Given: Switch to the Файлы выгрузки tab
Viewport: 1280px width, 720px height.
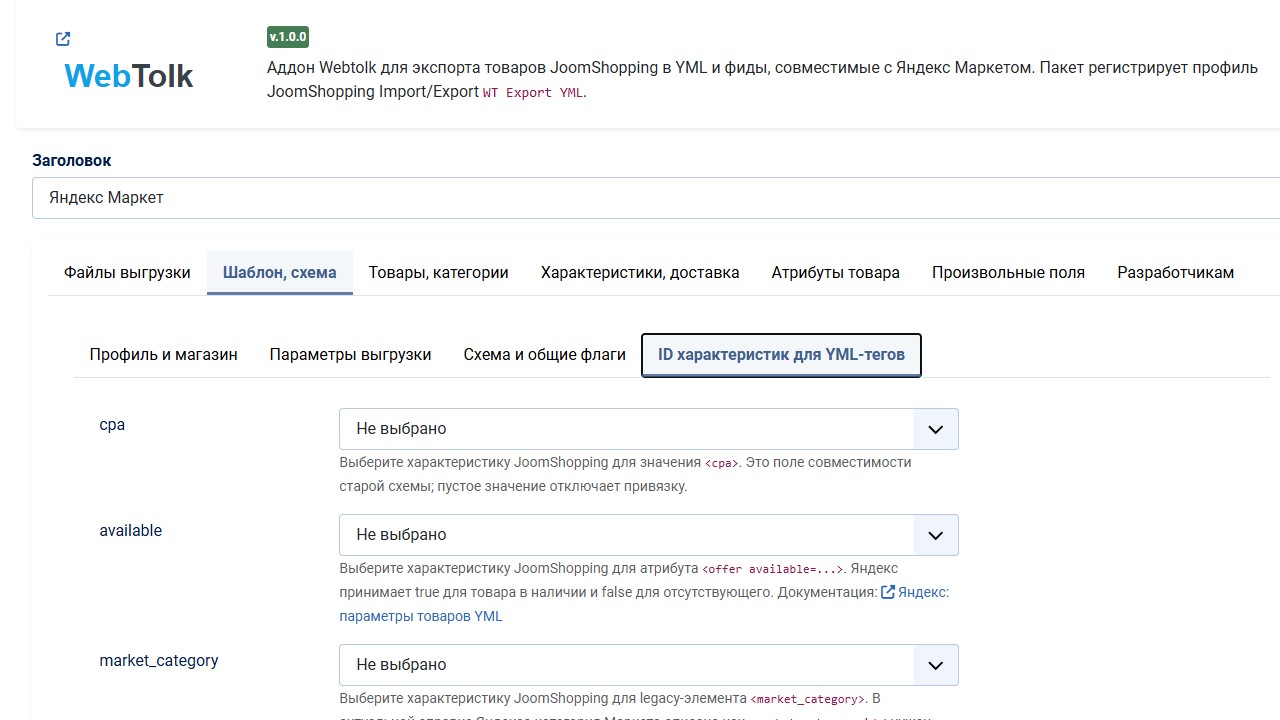Looking at the screenshot, I should tap(127, 272).
